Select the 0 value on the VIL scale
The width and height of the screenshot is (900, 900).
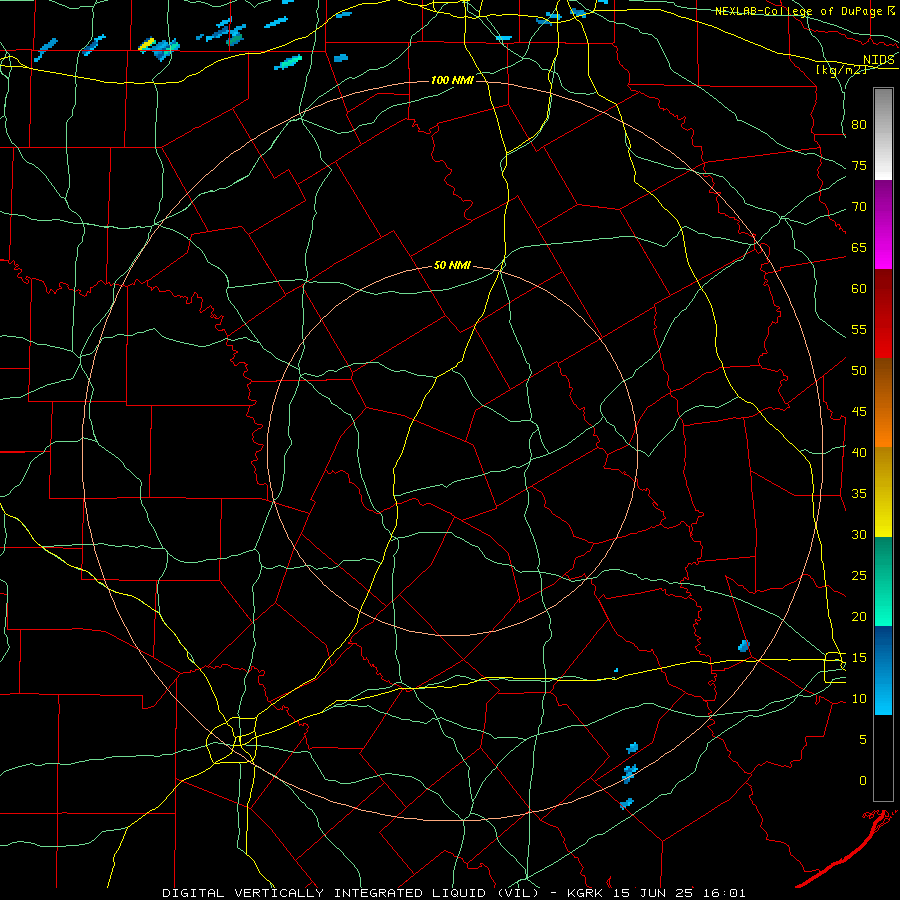[x=863, y=781]
